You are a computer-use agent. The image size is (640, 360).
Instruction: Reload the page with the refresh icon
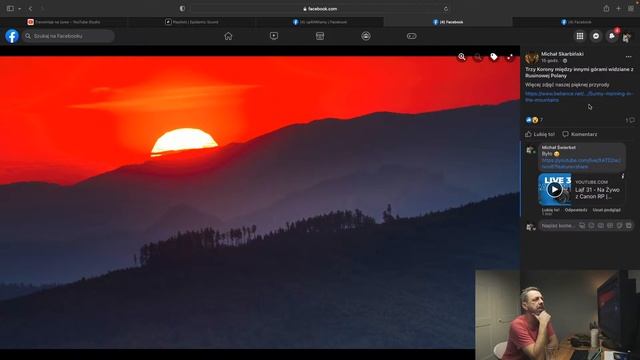(446, 9)
